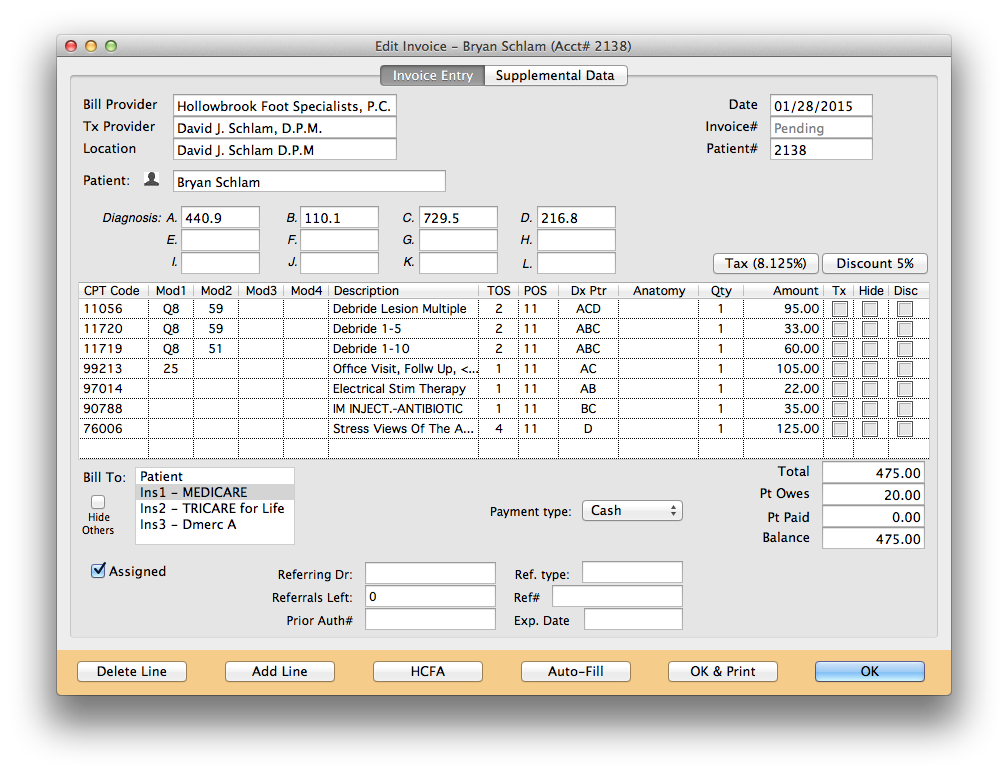
Task: Select Ins2 - TRICARE for Life in Bill To
Action: (212, 508)
